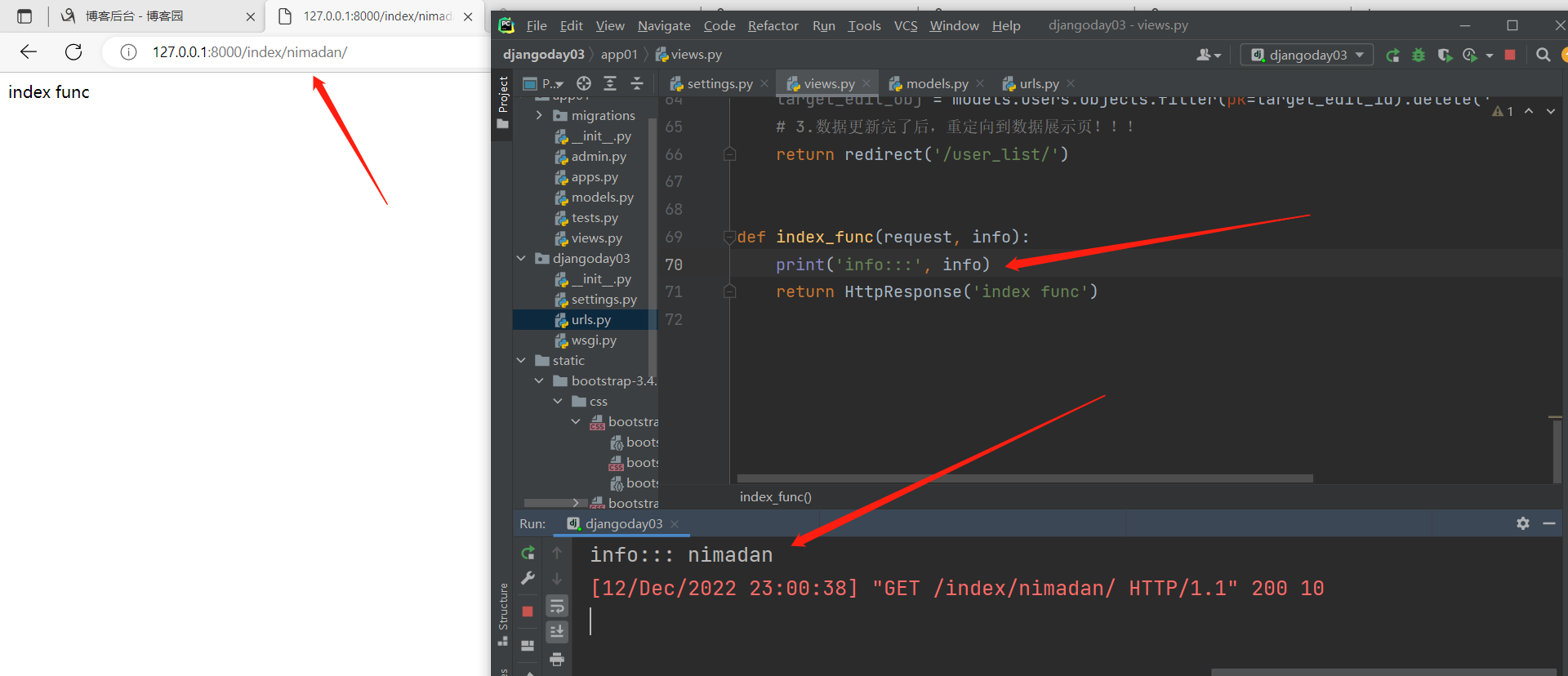The width and height of the screenshot is (1568, 676).
Task: Click line number 70 in the gutter
Action: [x=674, y=265]
